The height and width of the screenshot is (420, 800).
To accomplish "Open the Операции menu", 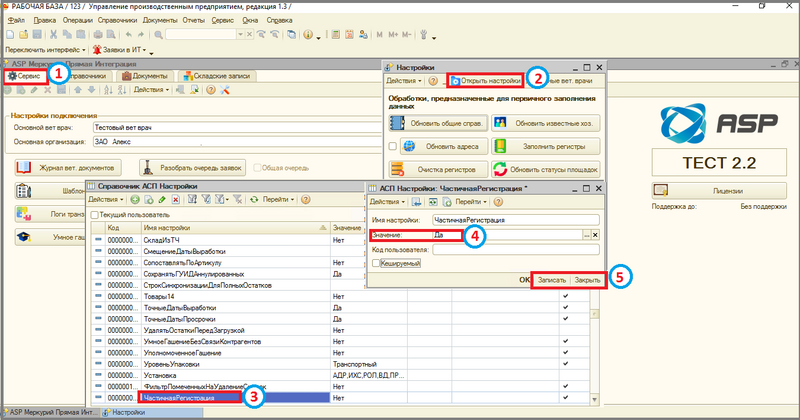I will coord(78,20).
